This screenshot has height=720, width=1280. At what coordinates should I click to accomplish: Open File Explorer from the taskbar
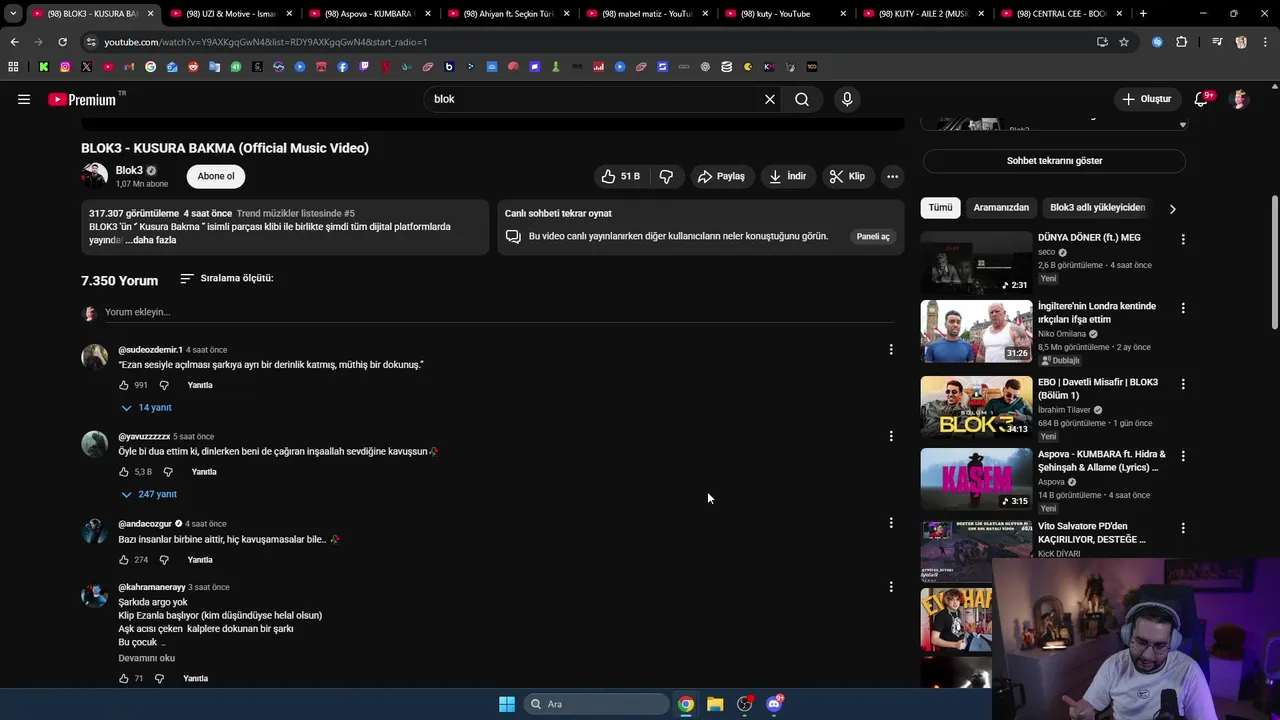coord(715,704)
